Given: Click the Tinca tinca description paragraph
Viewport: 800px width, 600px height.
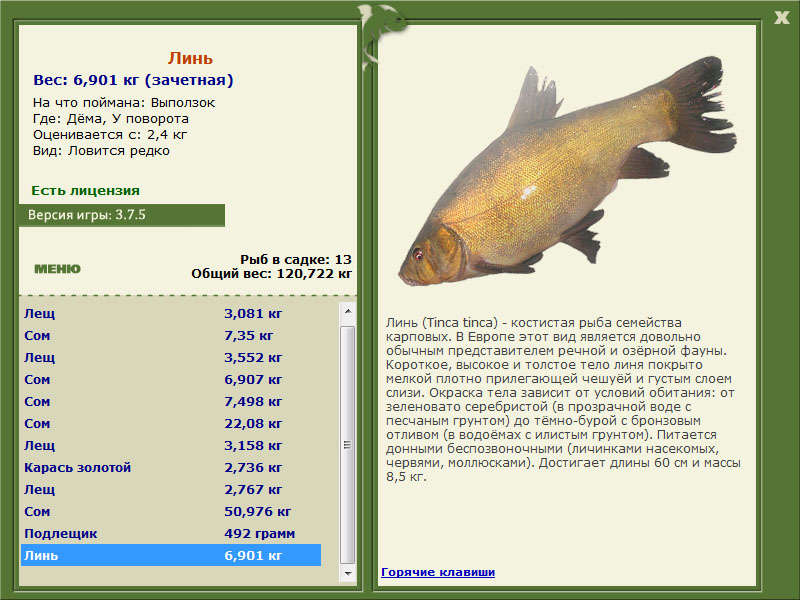Looking at the screenshot, I should 563,399.
